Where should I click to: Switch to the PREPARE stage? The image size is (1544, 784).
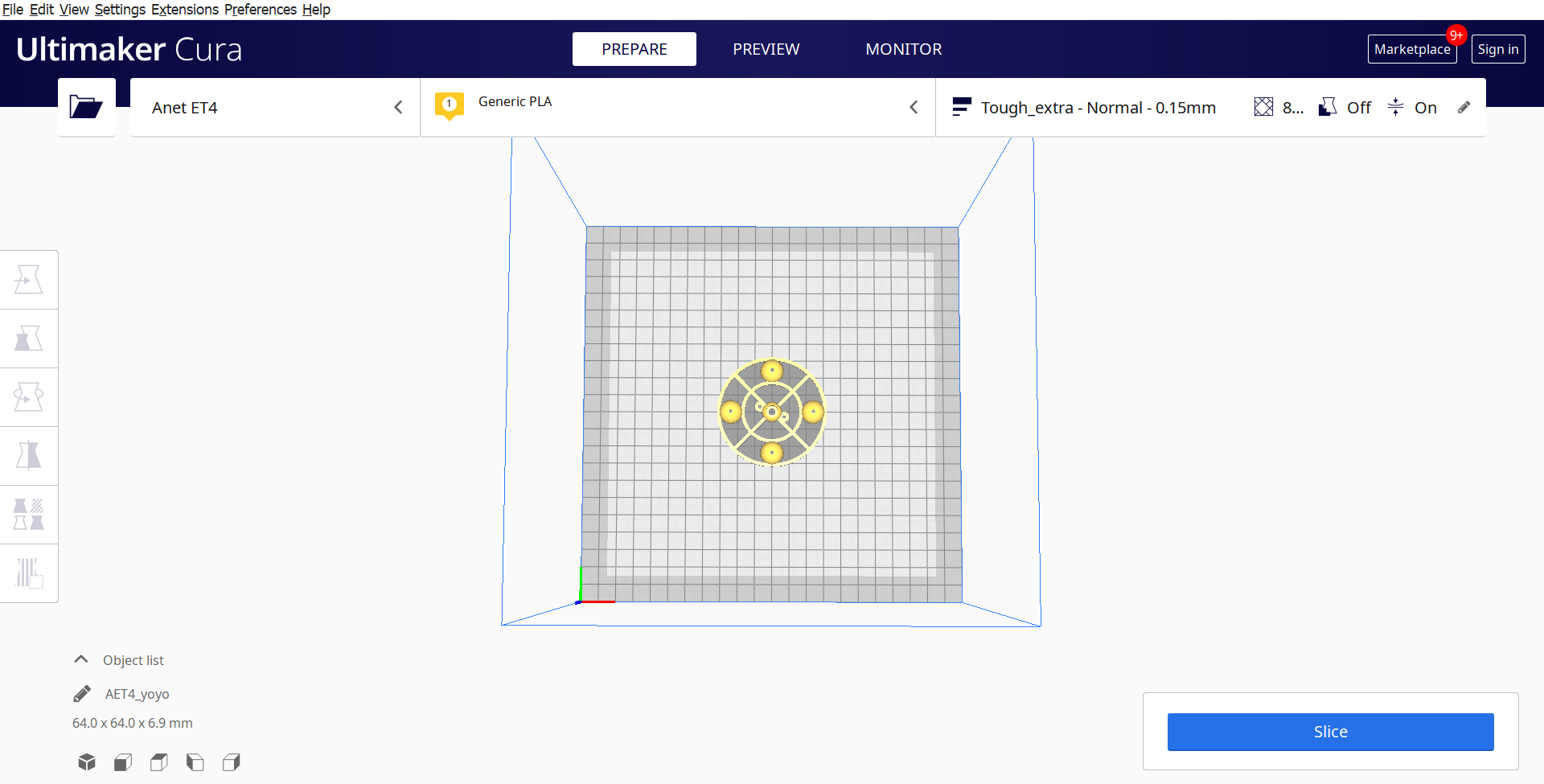point(634,49)
